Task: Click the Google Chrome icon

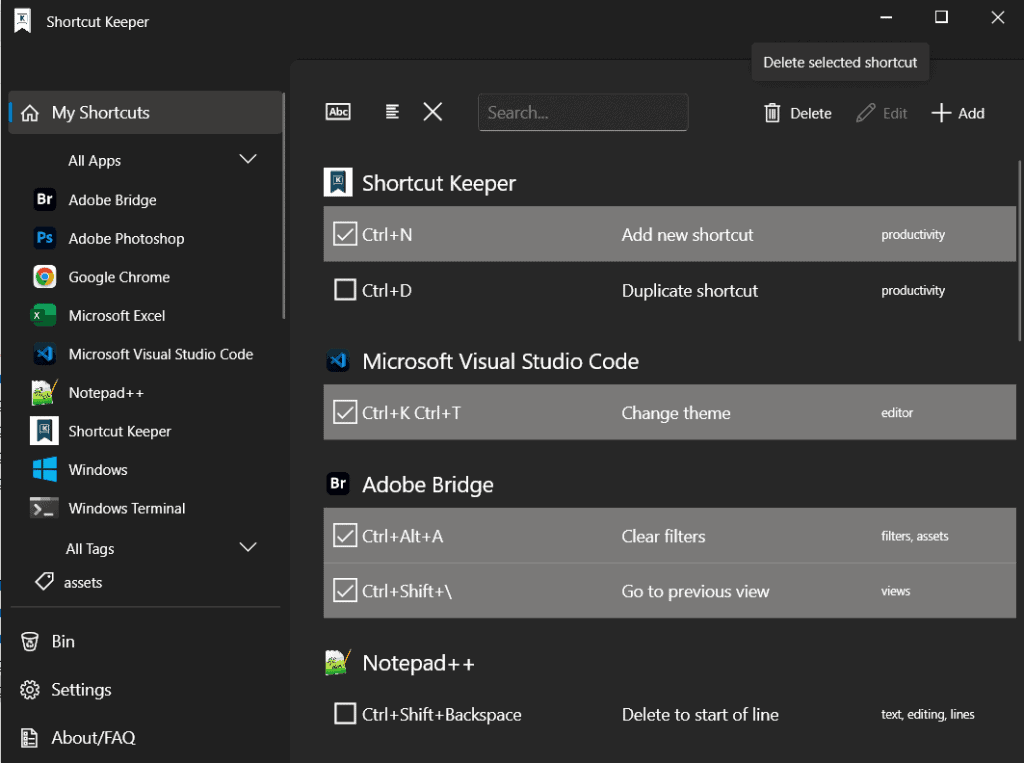Action: click(x=44, y=276)
